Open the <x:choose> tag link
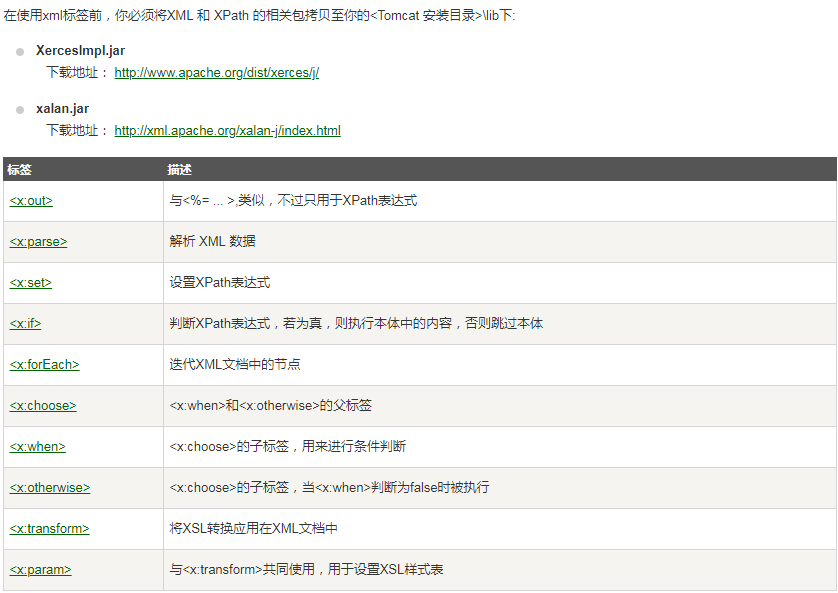The image size is (838, 593). [43, 405]
